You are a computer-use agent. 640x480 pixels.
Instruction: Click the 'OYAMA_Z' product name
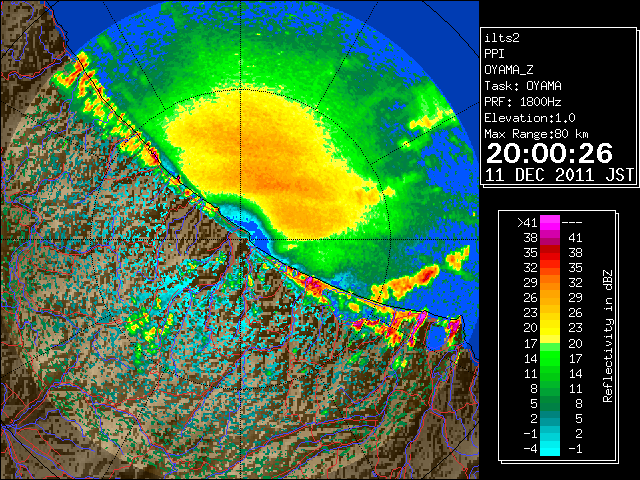(x=509, y=70)
